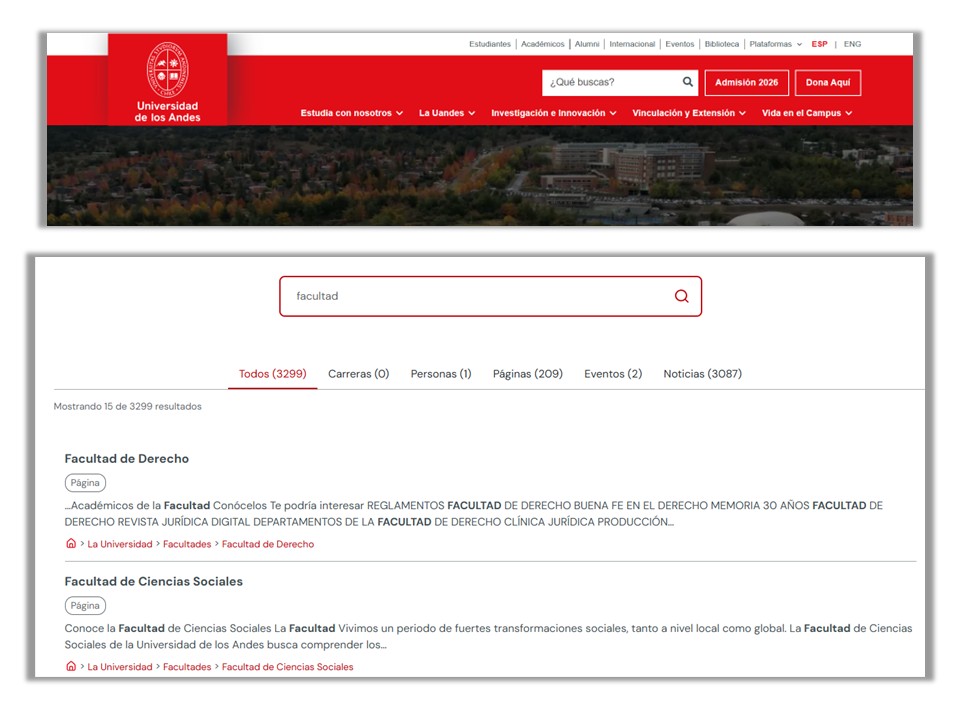Click the red search icon beside facultad
The width and height of the screenshot is (960, 720).
pyautogui.click(x=681, y=296)
